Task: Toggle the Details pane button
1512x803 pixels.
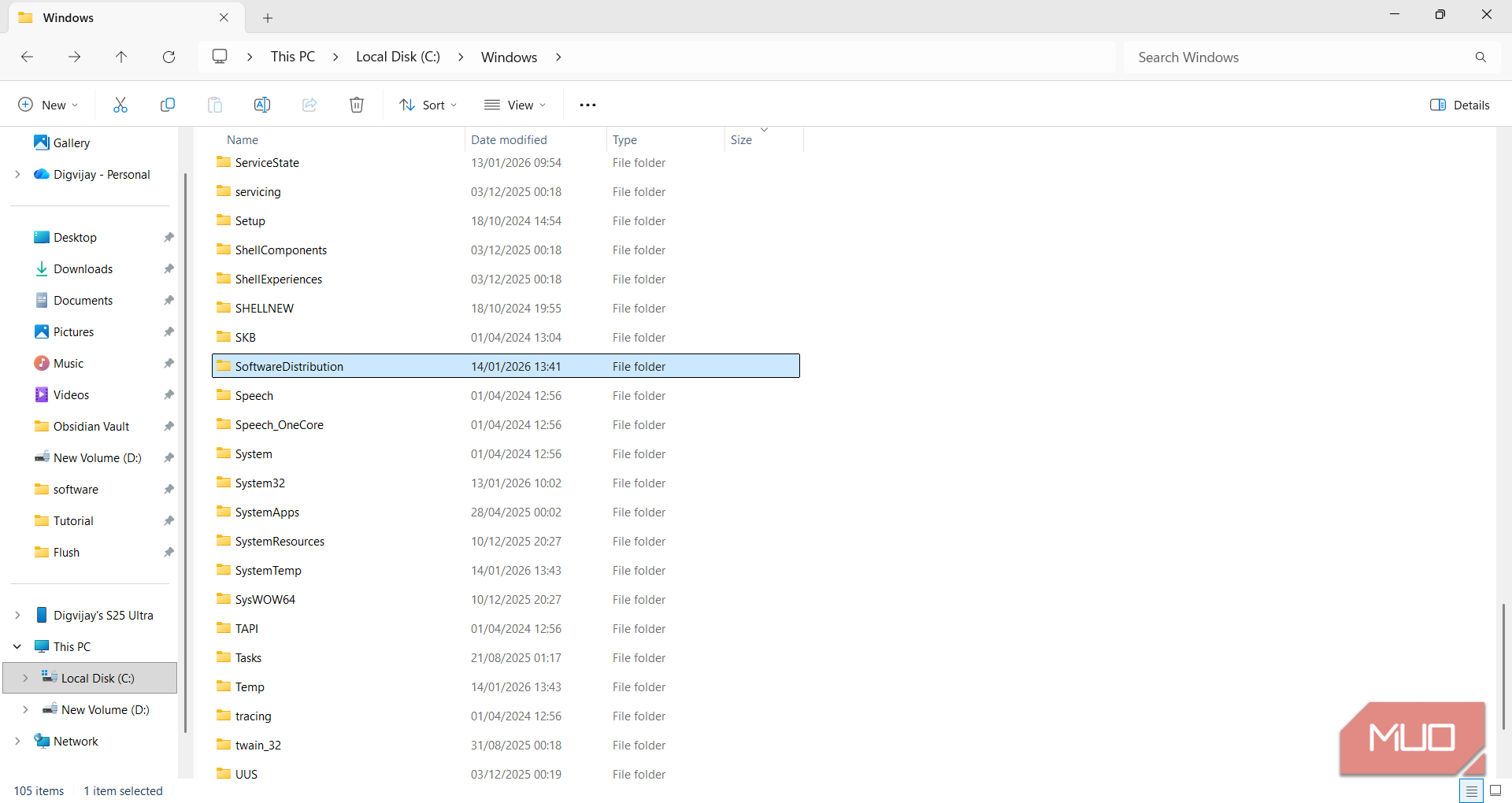Action: click(1459, 105)
